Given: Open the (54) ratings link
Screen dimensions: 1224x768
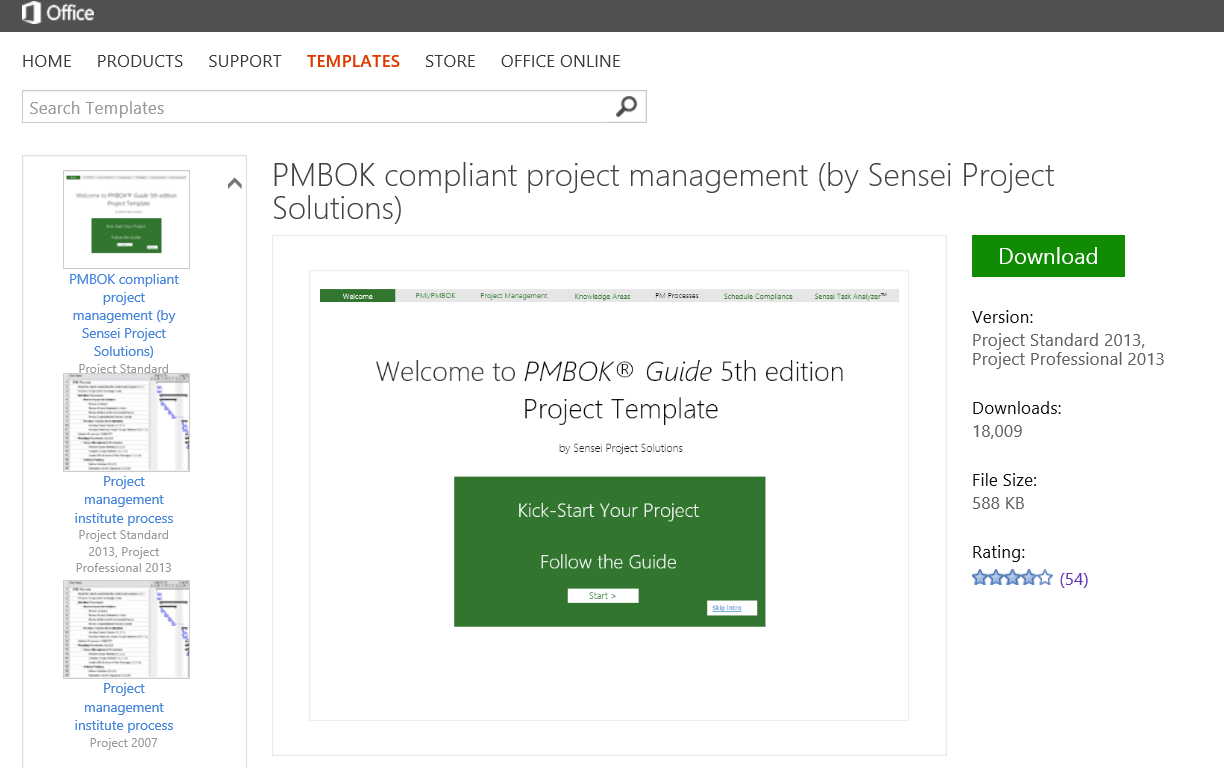Looking at the screenshot, I should (x=1074, y=578).
